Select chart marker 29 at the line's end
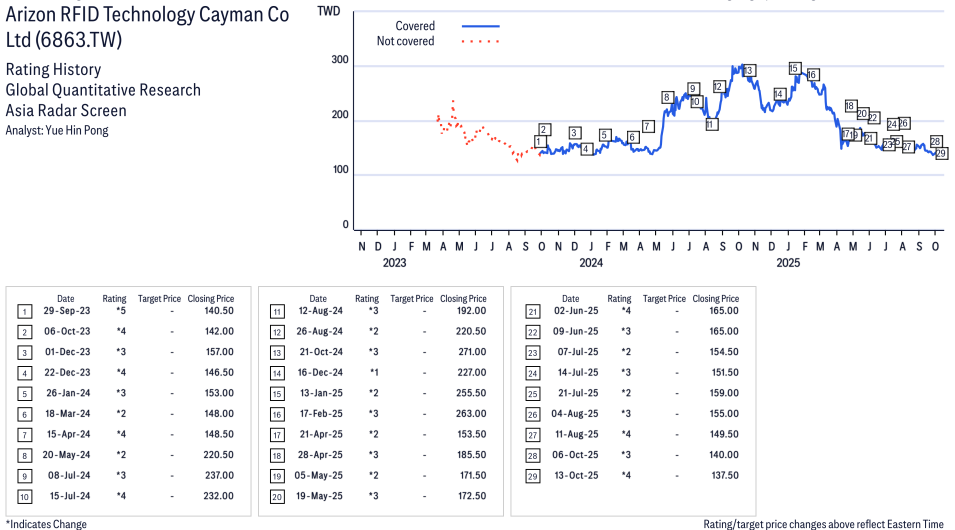Viewport: 955px width, 530px height. point(941,154)
